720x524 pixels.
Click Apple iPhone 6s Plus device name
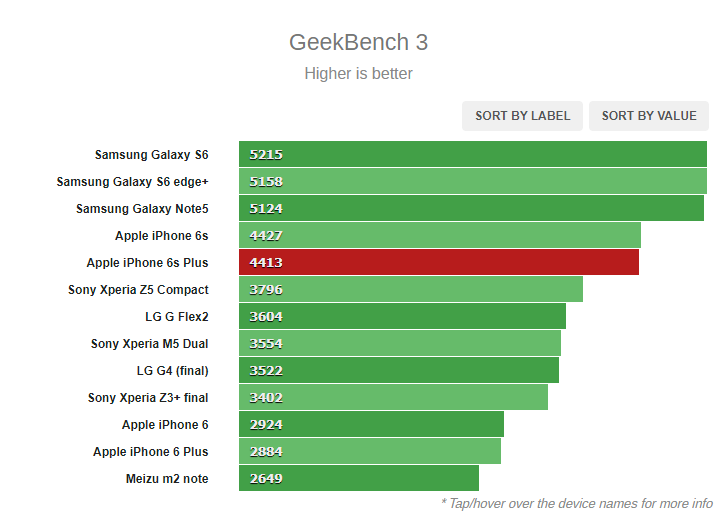148,263
